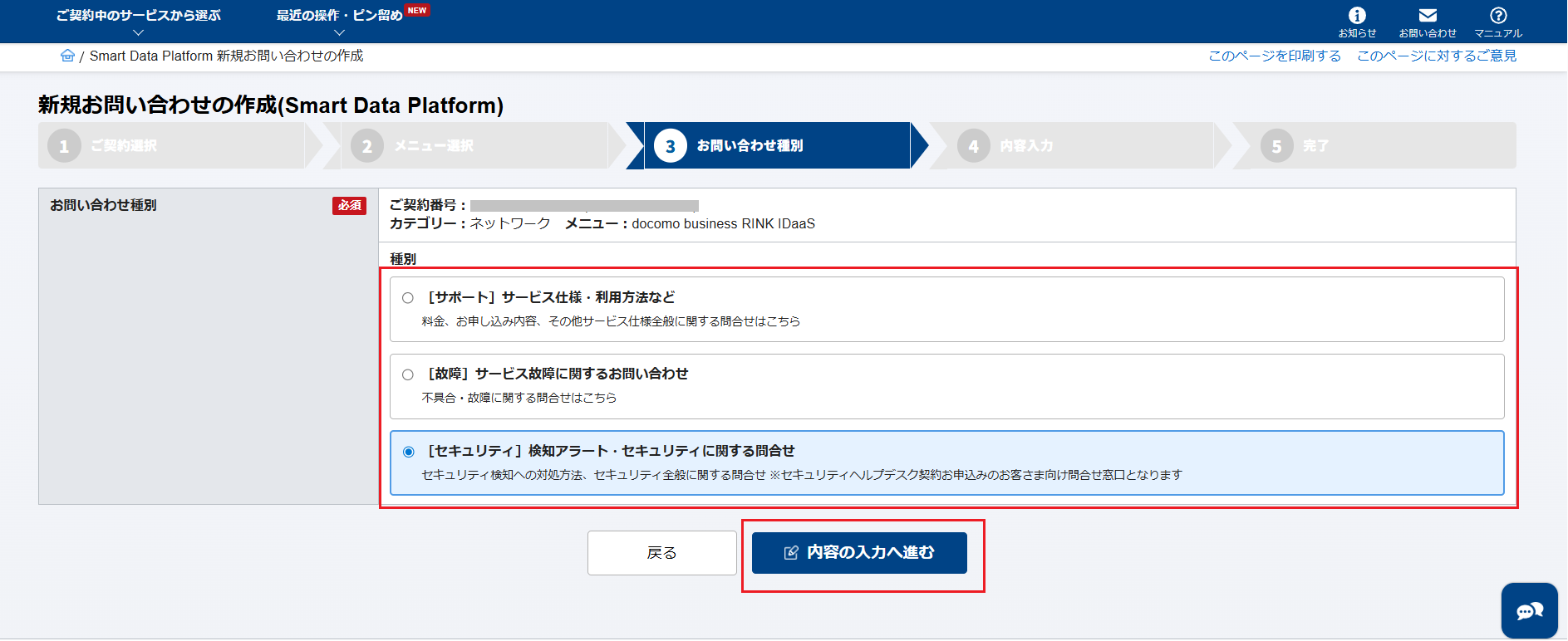The width and height of the screenshot is (1568, 641).
Task: Click the step 3 お問い合わせ種別 circle
Action: pyautogui.click(x=670, y=146)
